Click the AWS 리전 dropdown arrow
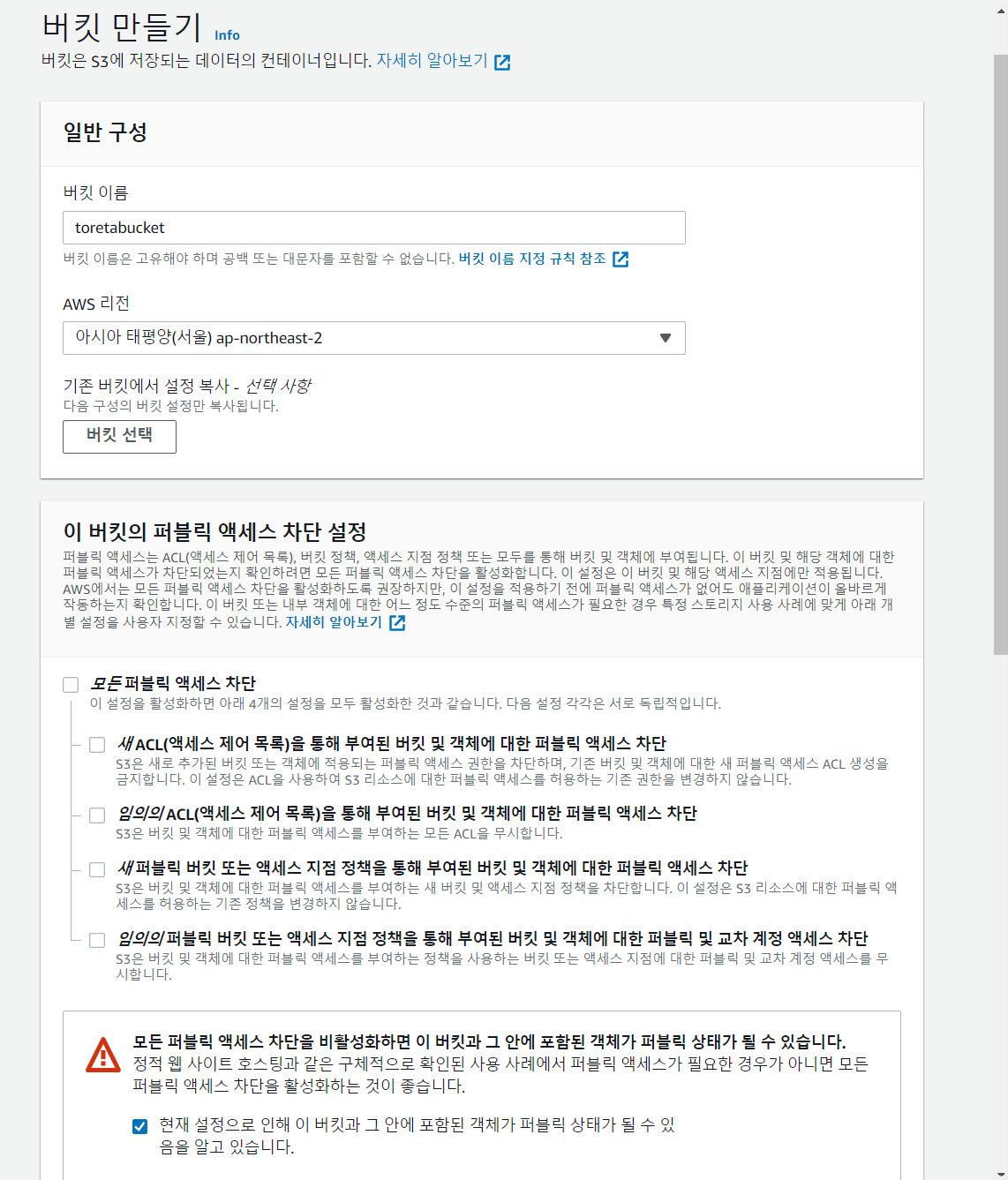Viewport: 1008px width, 1180px height. pos(666,338)
